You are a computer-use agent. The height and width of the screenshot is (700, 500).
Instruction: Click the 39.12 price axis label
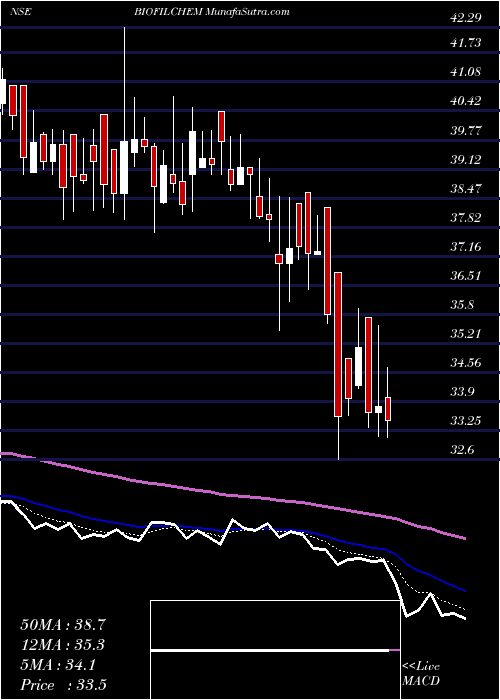click(x=466, y=160)
